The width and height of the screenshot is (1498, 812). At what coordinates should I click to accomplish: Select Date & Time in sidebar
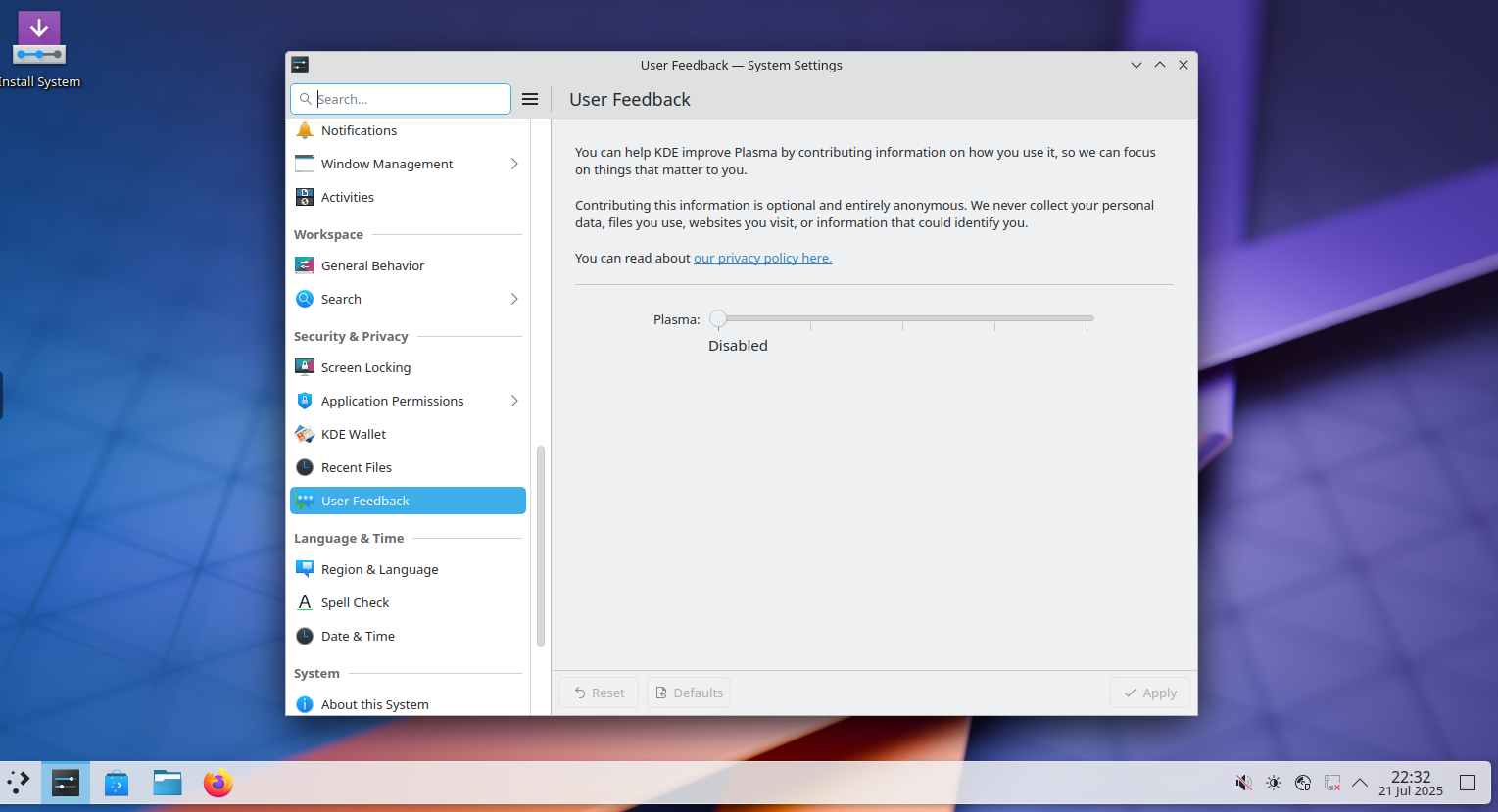pos(358,636)
